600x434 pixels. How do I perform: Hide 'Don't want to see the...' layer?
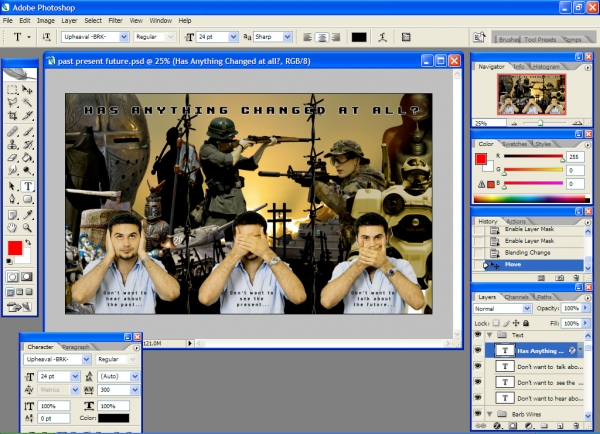tap(478, 382)
